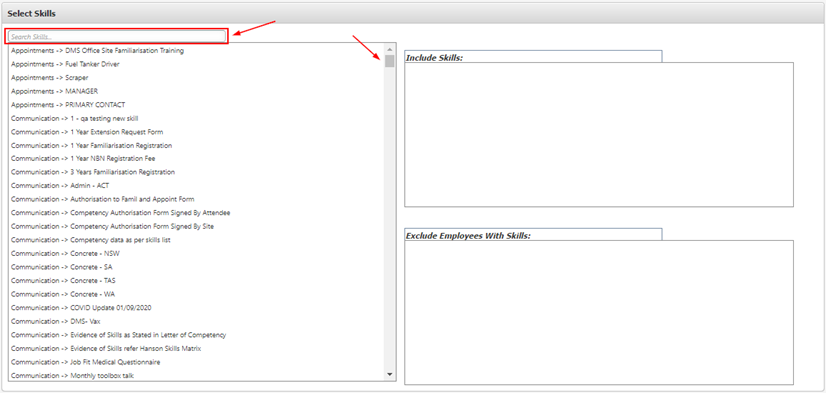Click the scrollbar down arrow
Viewport: 826px width, 393px height.
point(389,374)
